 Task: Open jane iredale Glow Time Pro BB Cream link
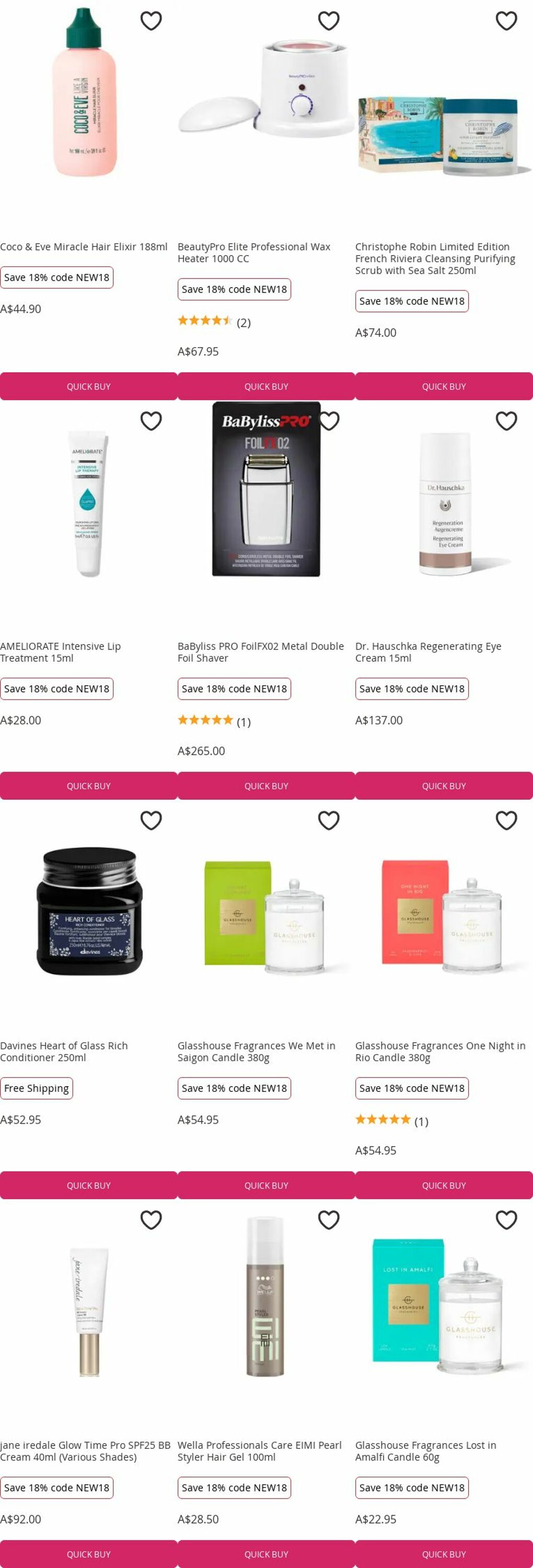coord(85,1450)
